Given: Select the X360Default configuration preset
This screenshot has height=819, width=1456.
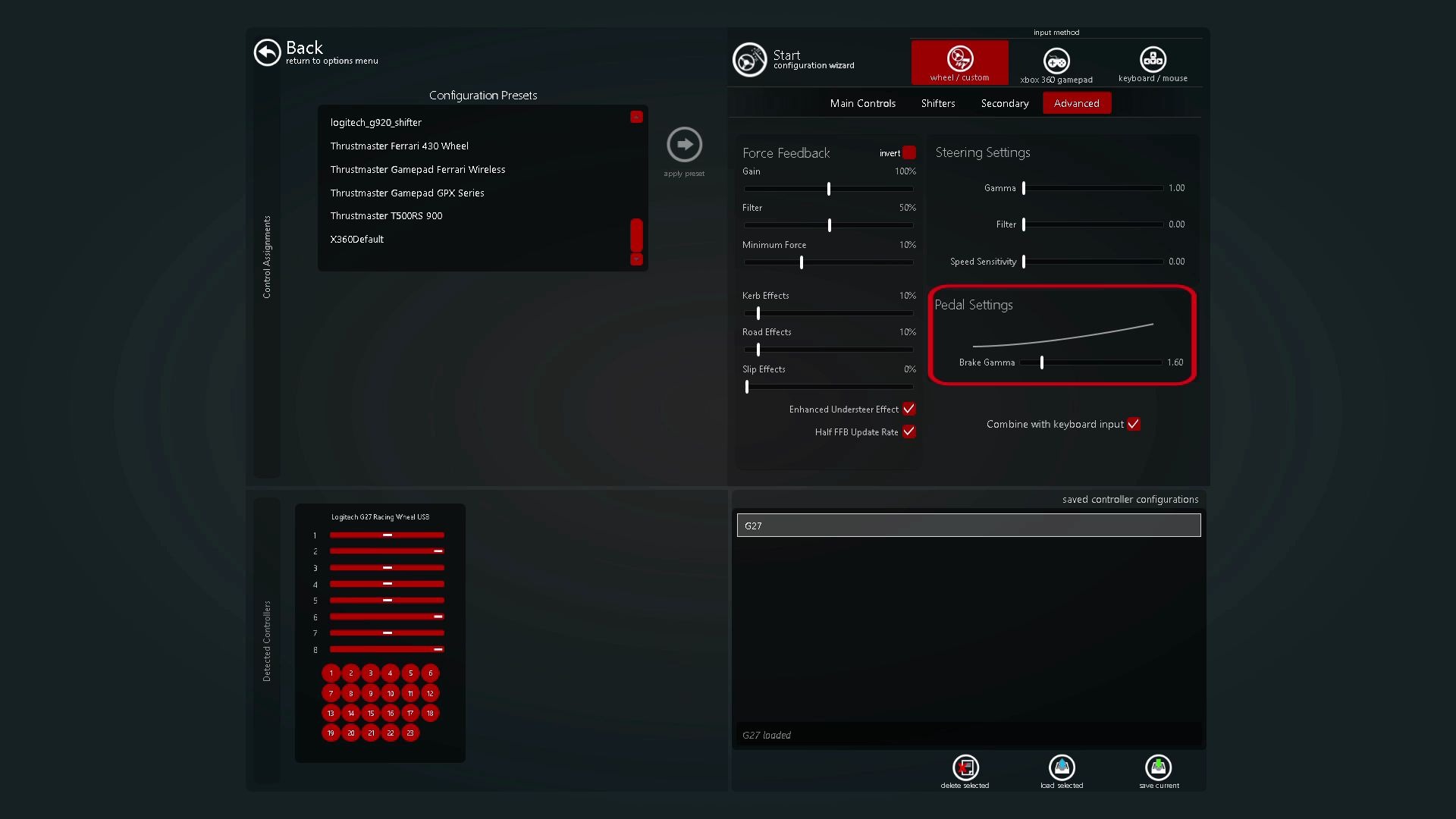Looking at the screenshot, I should 357,239.
